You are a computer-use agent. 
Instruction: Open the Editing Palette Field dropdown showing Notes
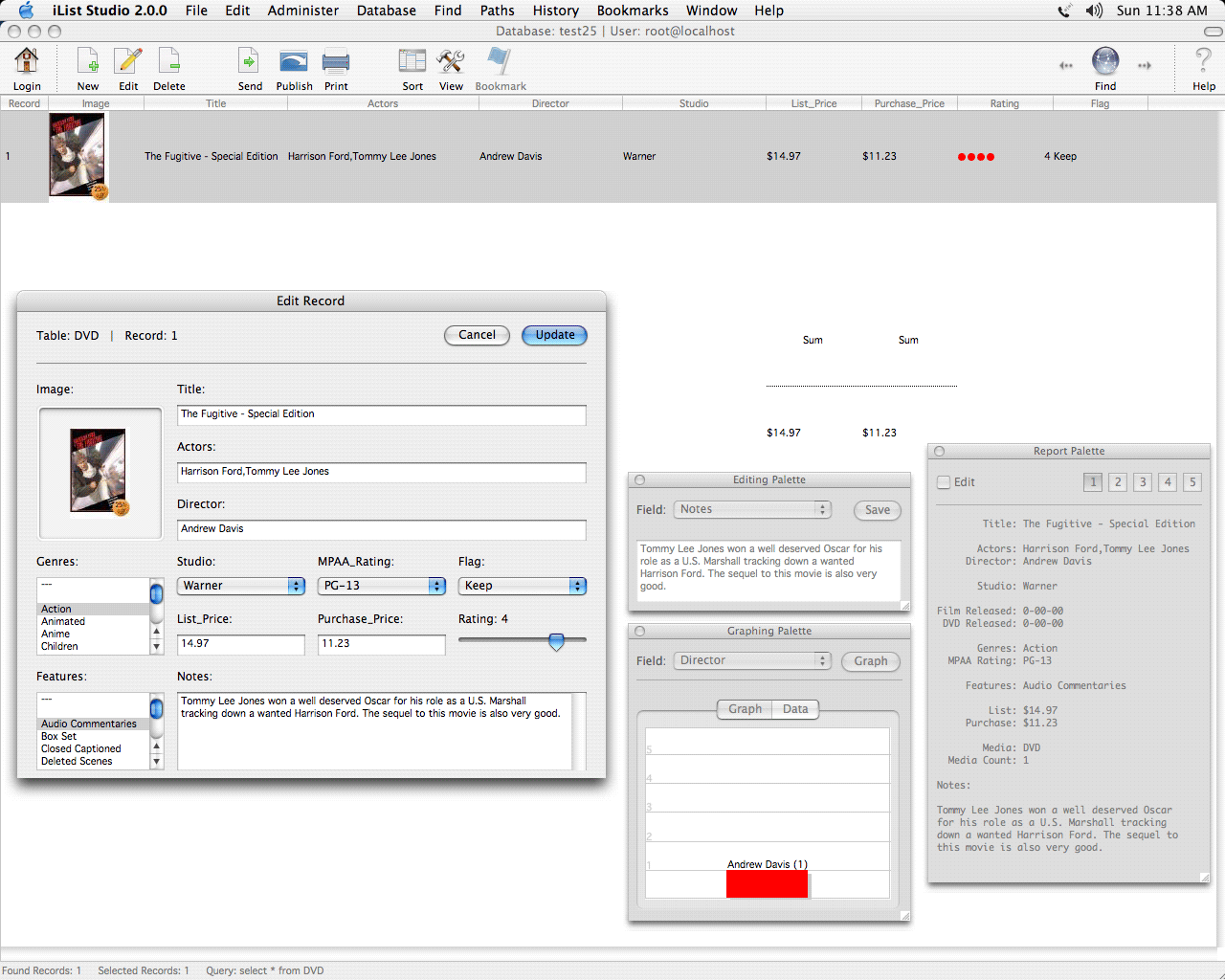753,509
